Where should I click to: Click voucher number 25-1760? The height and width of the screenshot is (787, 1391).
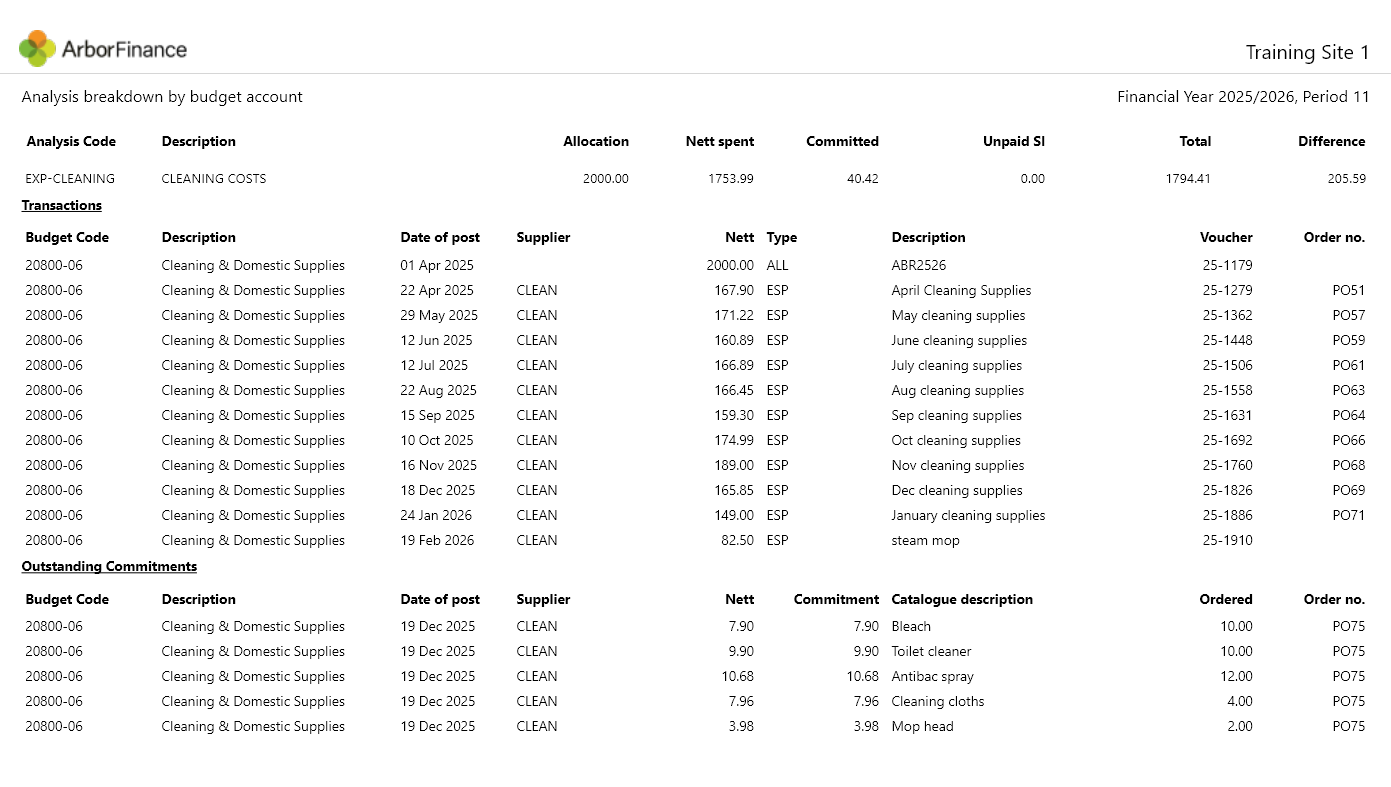(x=1228, y=465)
